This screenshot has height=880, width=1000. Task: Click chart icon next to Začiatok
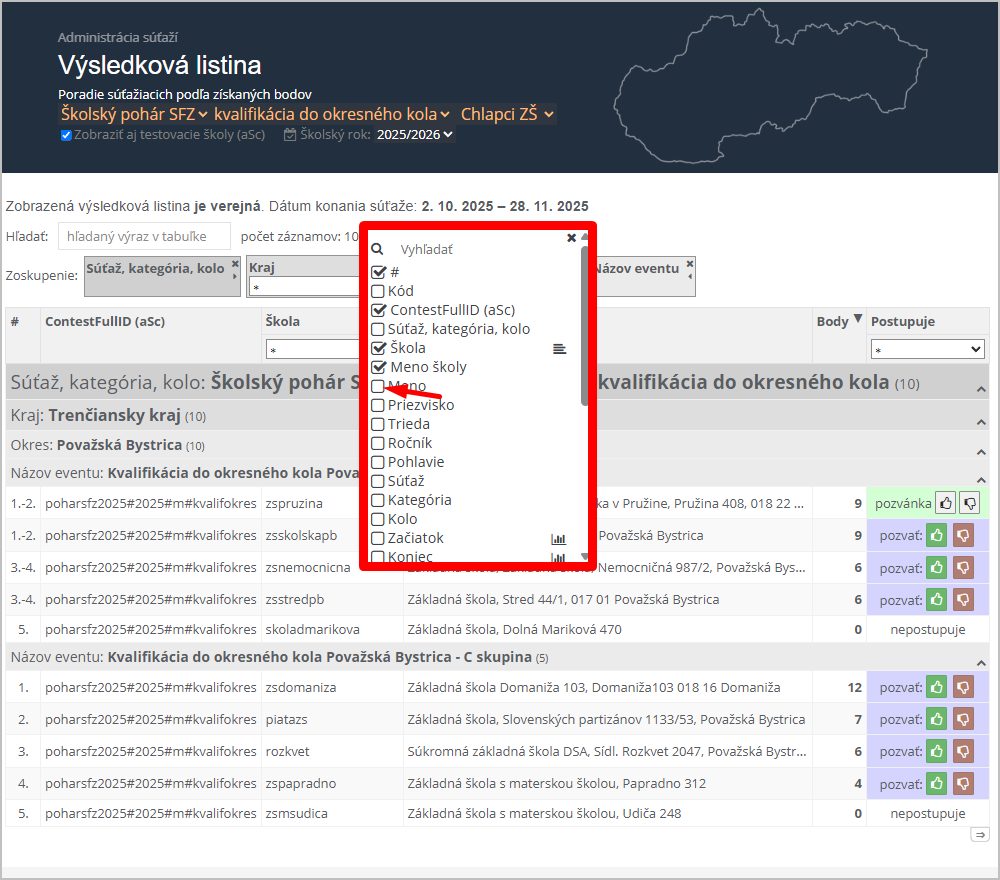[558, 539]
